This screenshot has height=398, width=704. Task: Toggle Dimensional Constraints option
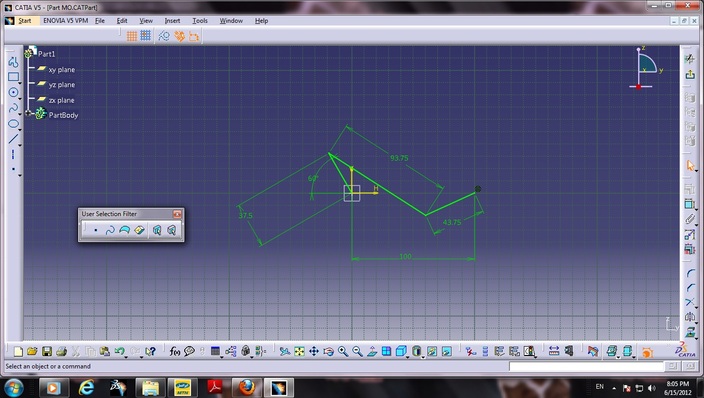(194, 36)
